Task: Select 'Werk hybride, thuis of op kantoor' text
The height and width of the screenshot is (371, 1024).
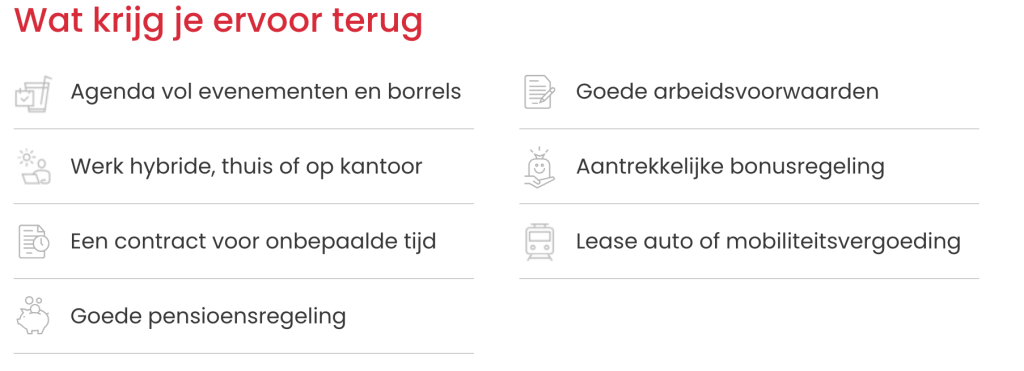Action: click(246, 167)
